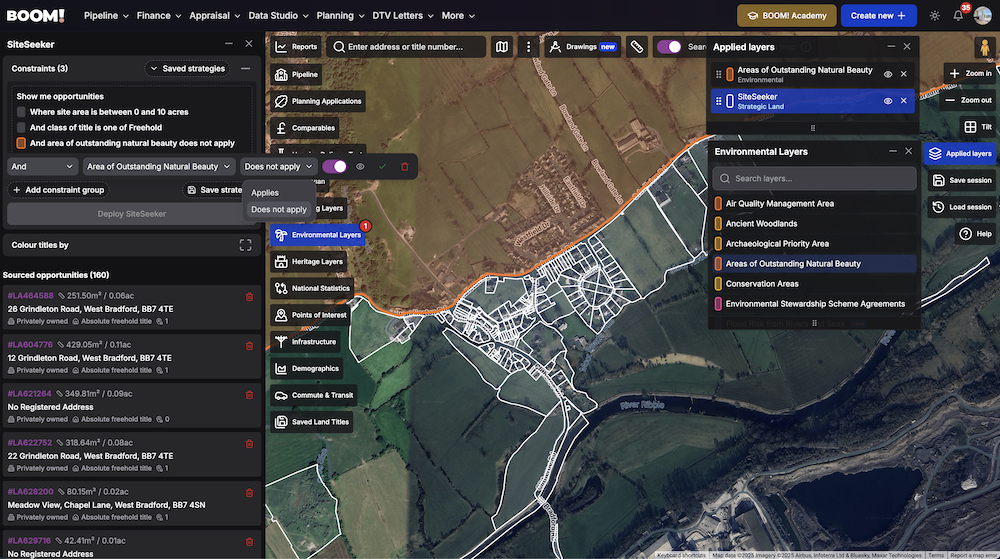
Task: Open Commute & Transit layers
Action: (x=314, y=395)
